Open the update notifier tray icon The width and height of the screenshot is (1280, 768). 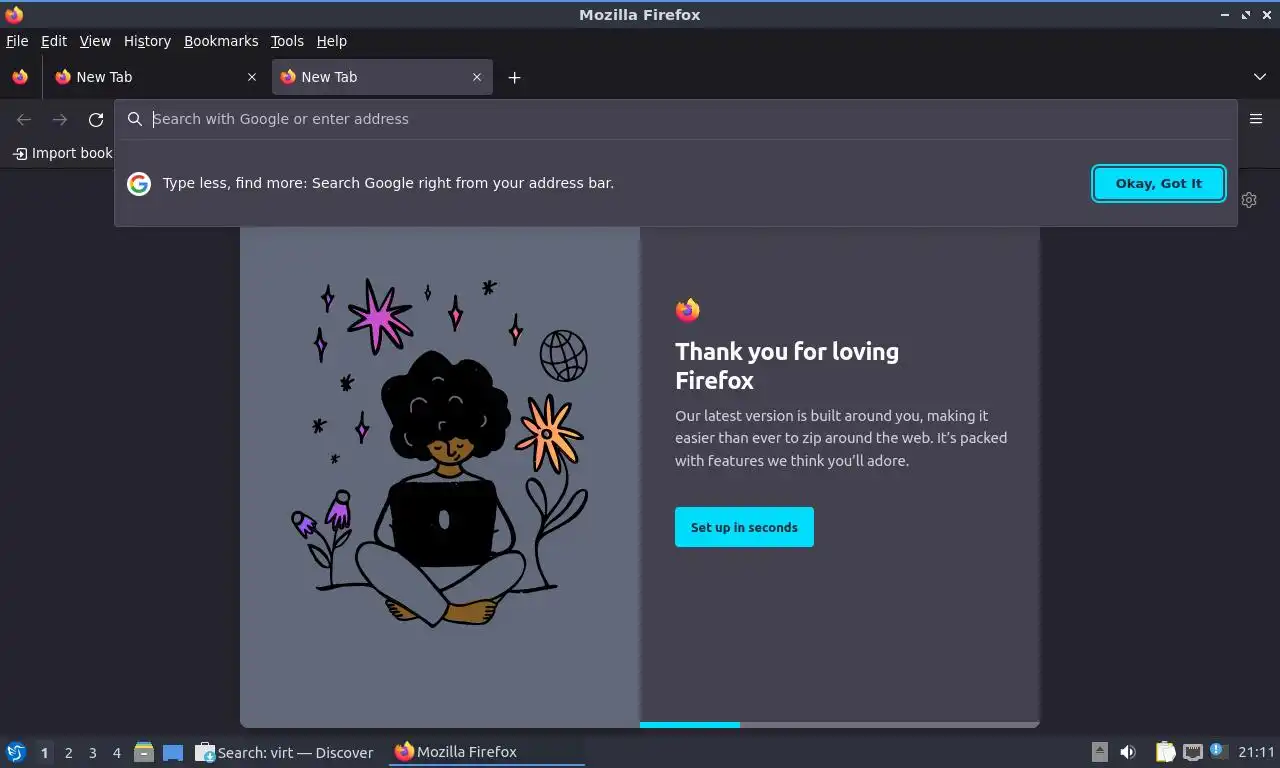(1218, 751)
